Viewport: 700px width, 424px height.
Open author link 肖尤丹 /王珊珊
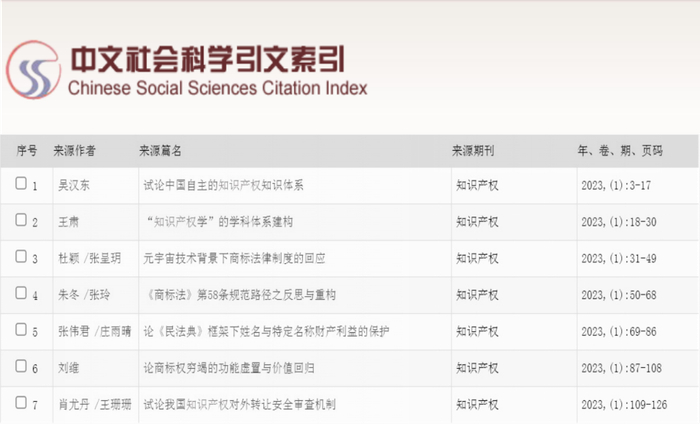[95, 405]
